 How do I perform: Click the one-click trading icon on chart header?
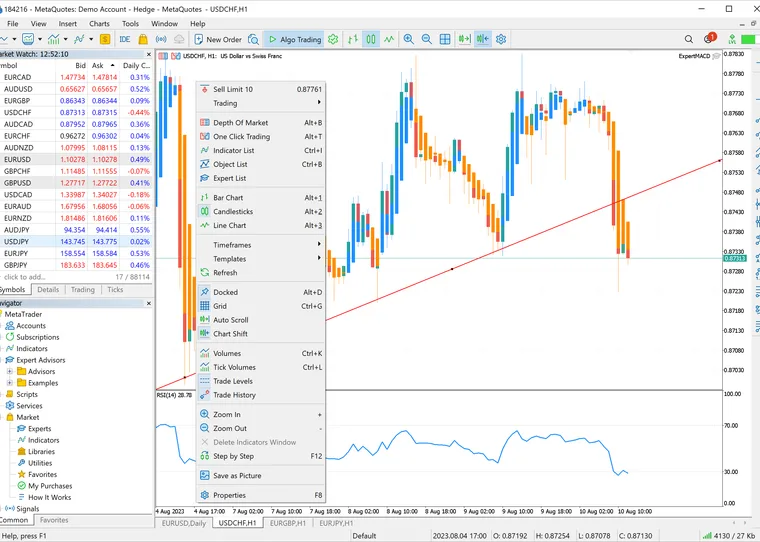click(175, 56)
